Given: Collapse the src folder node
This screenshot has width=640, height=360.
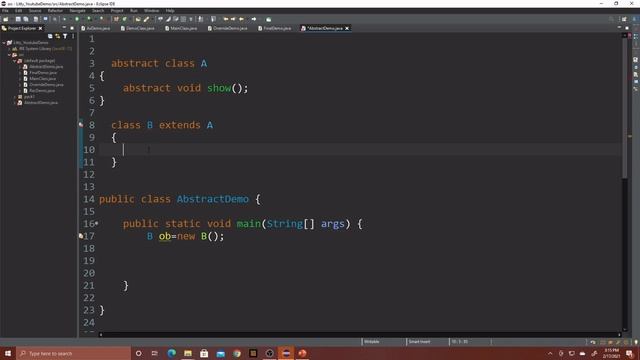Looking at the screenshot, I should (9, 55).
